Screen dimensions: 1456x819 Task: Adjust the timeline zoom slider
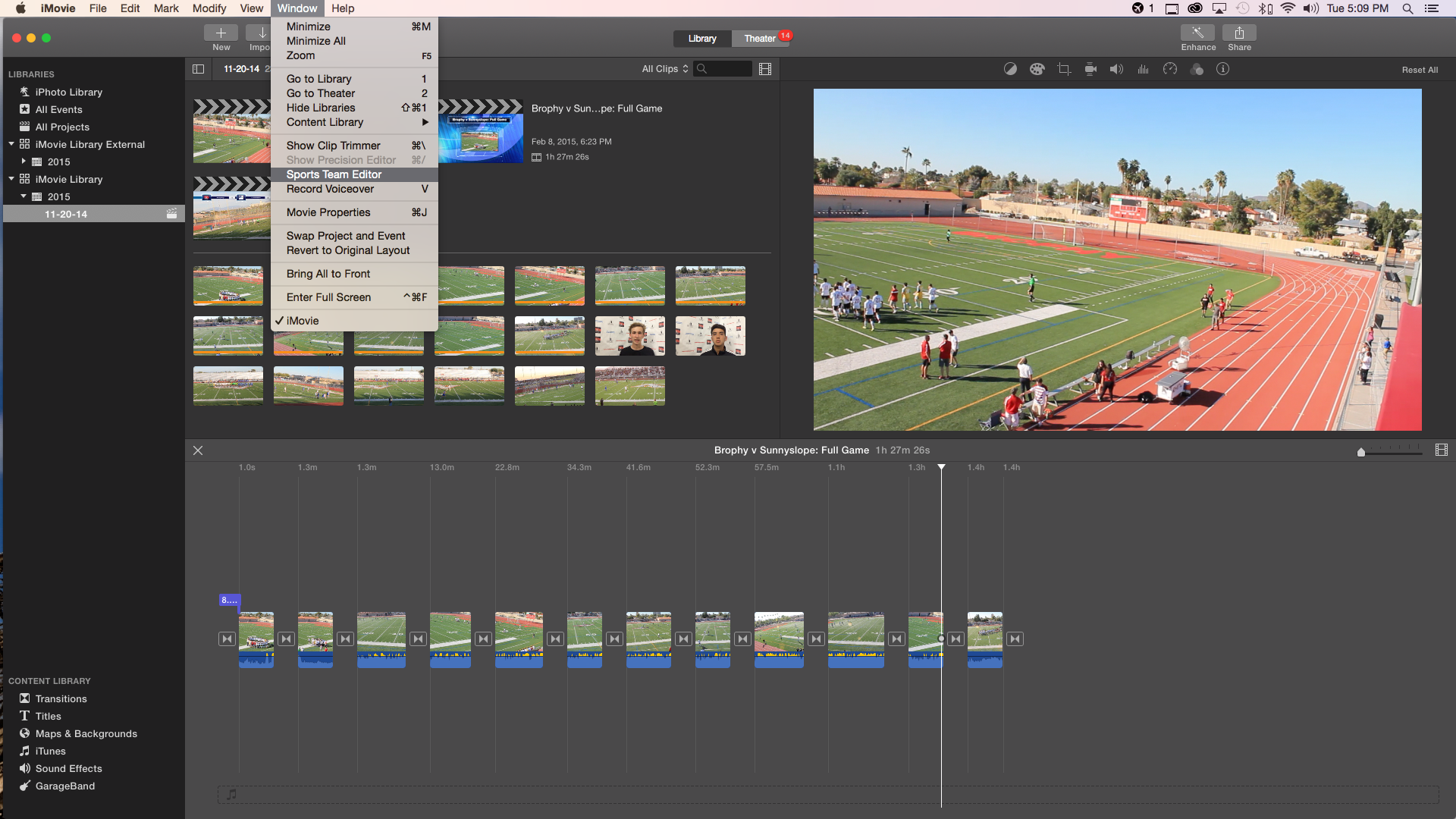(1361, 451)
